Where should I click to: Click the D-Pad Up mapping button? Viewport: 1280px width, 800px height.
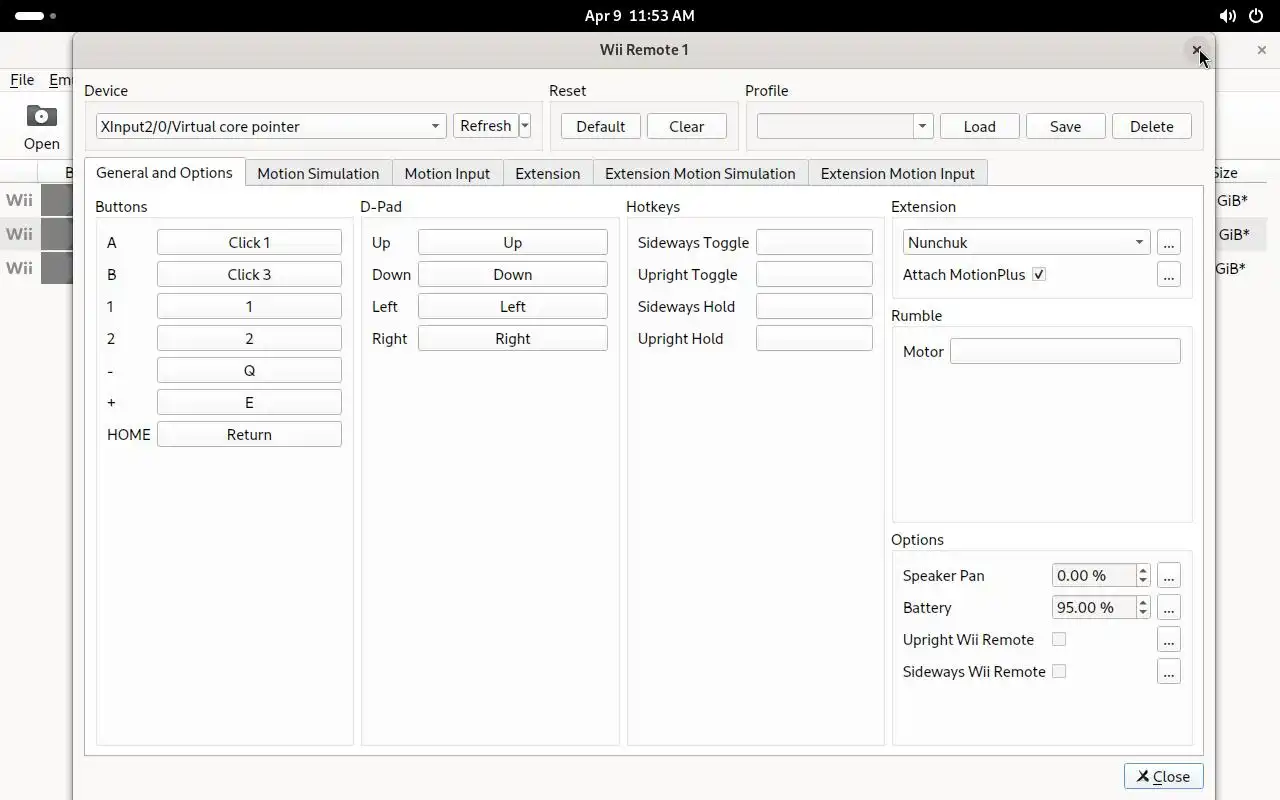pyautogui.click(x=512, y=242)
